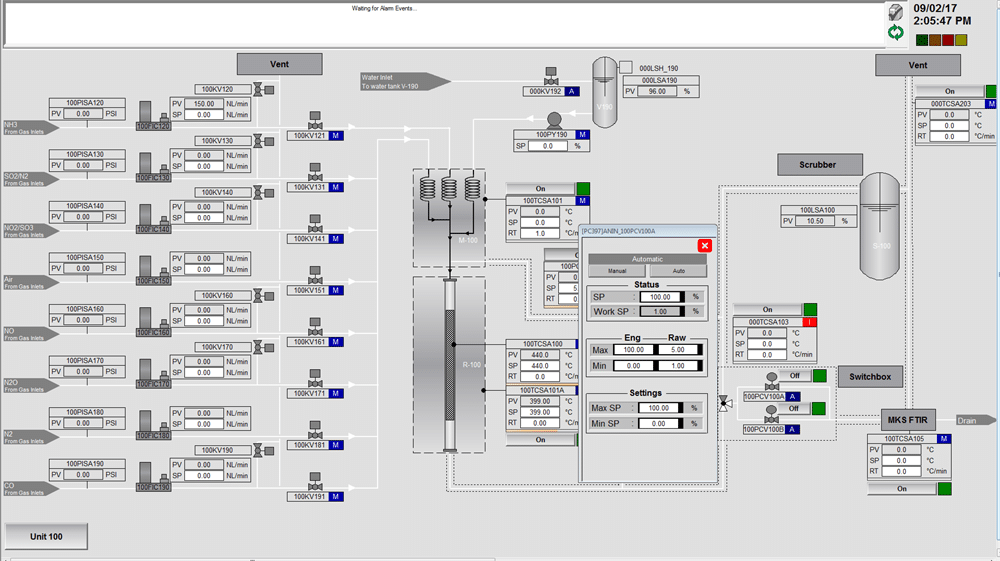
Task: Click the 100KV120 vent valve icon
Action: click(x=263, y=90)
